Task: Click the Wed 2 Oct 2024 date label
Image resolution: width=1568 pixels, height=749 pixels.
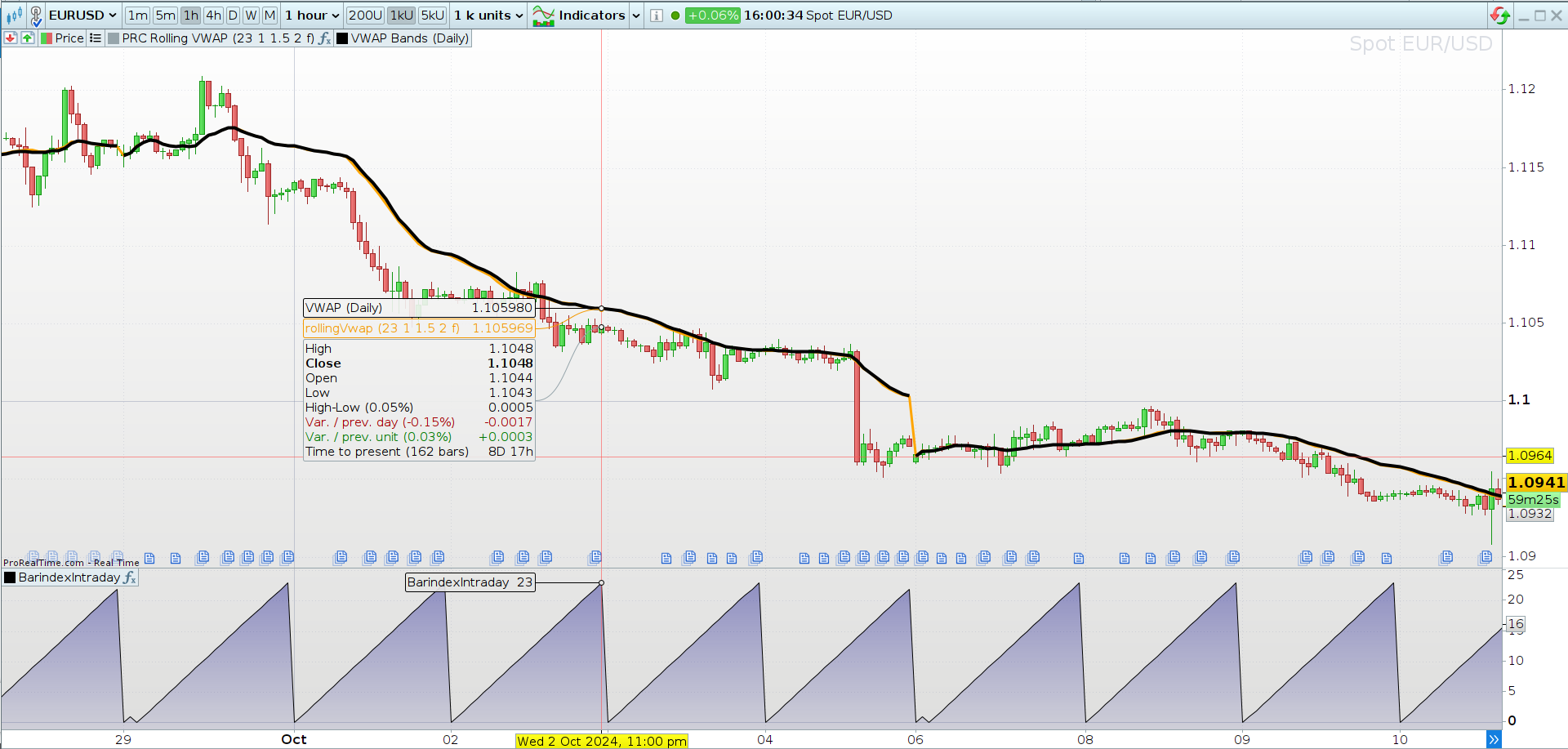Action: point(602,741)
